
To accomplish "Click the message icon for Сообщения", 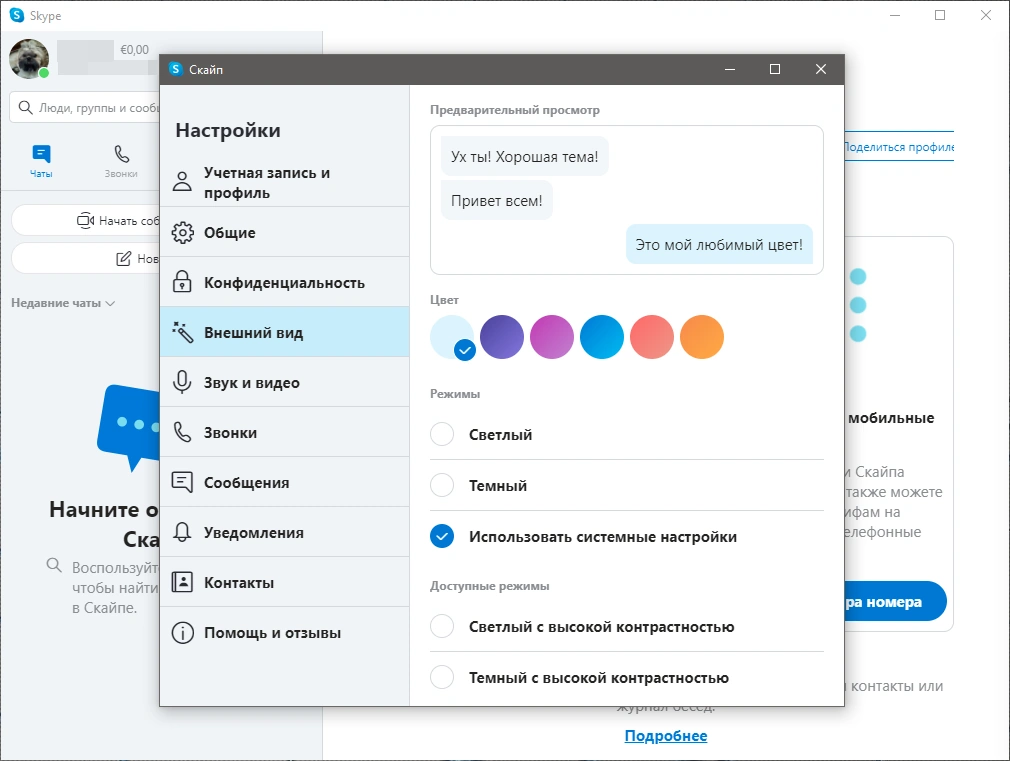I will 182,482.
